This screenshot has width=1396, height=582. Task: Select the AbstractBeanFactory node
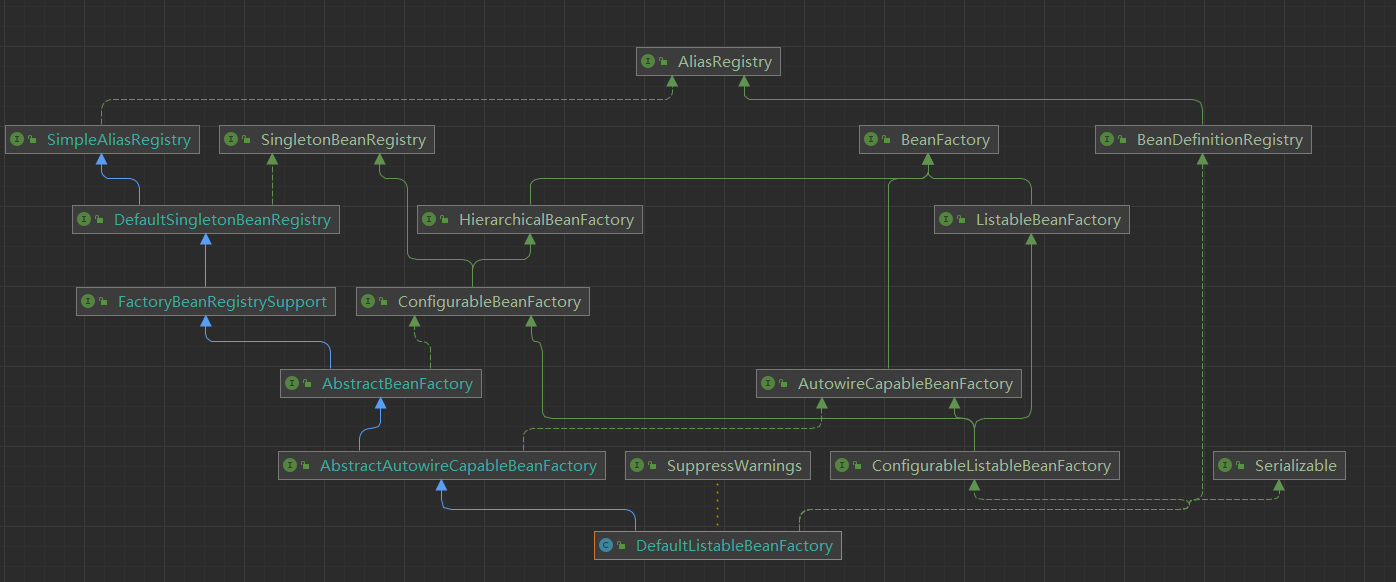[x=381, y=383]
